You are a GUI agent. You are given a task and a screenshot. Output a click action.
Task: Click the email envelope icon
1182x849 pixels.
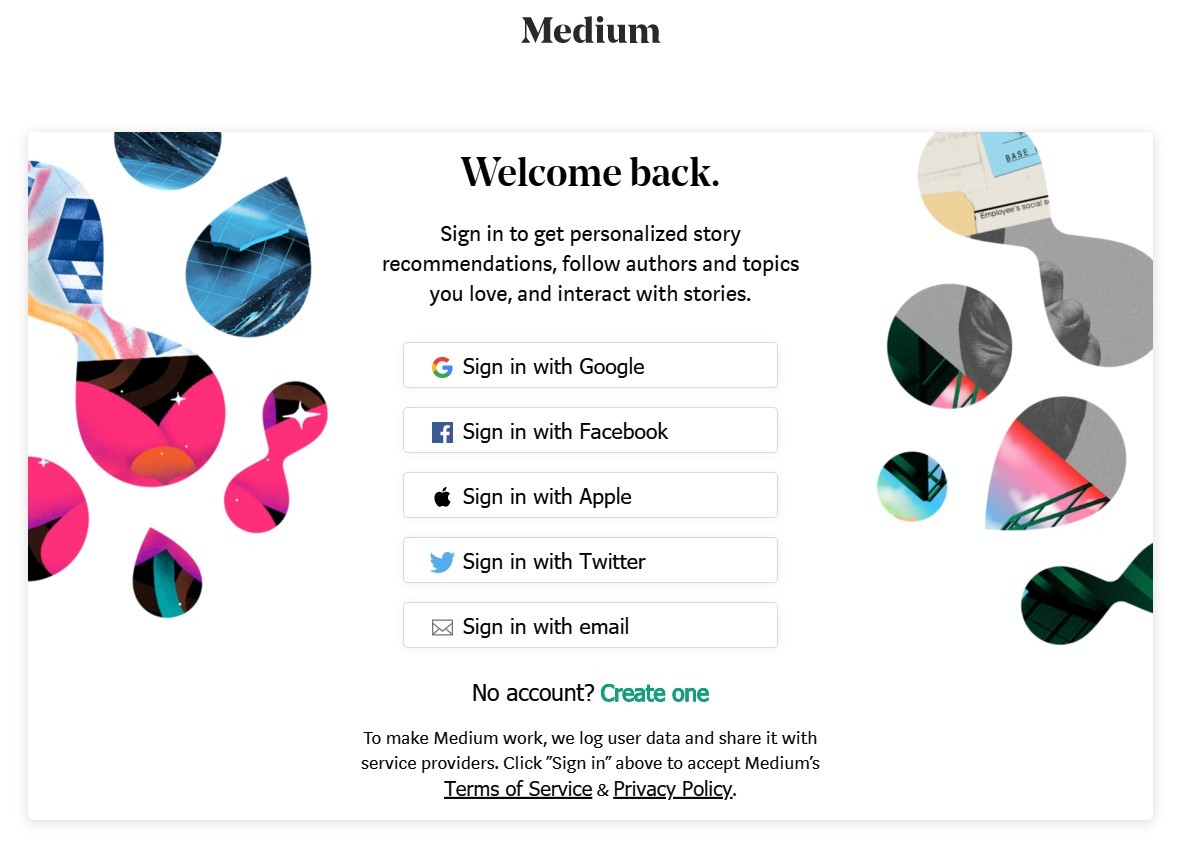[442, 628]
